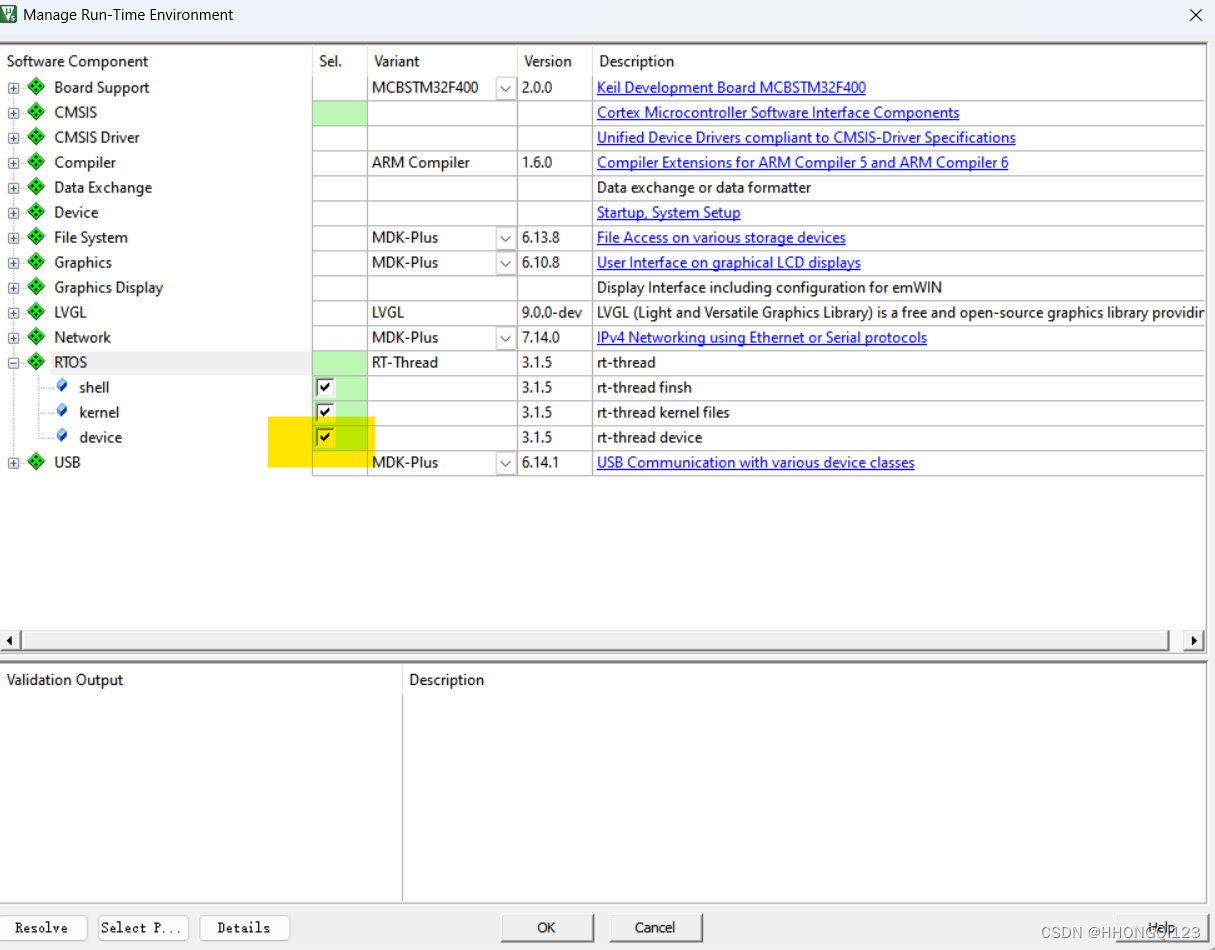Open Startup, System Setup link

tap(668, 213)
